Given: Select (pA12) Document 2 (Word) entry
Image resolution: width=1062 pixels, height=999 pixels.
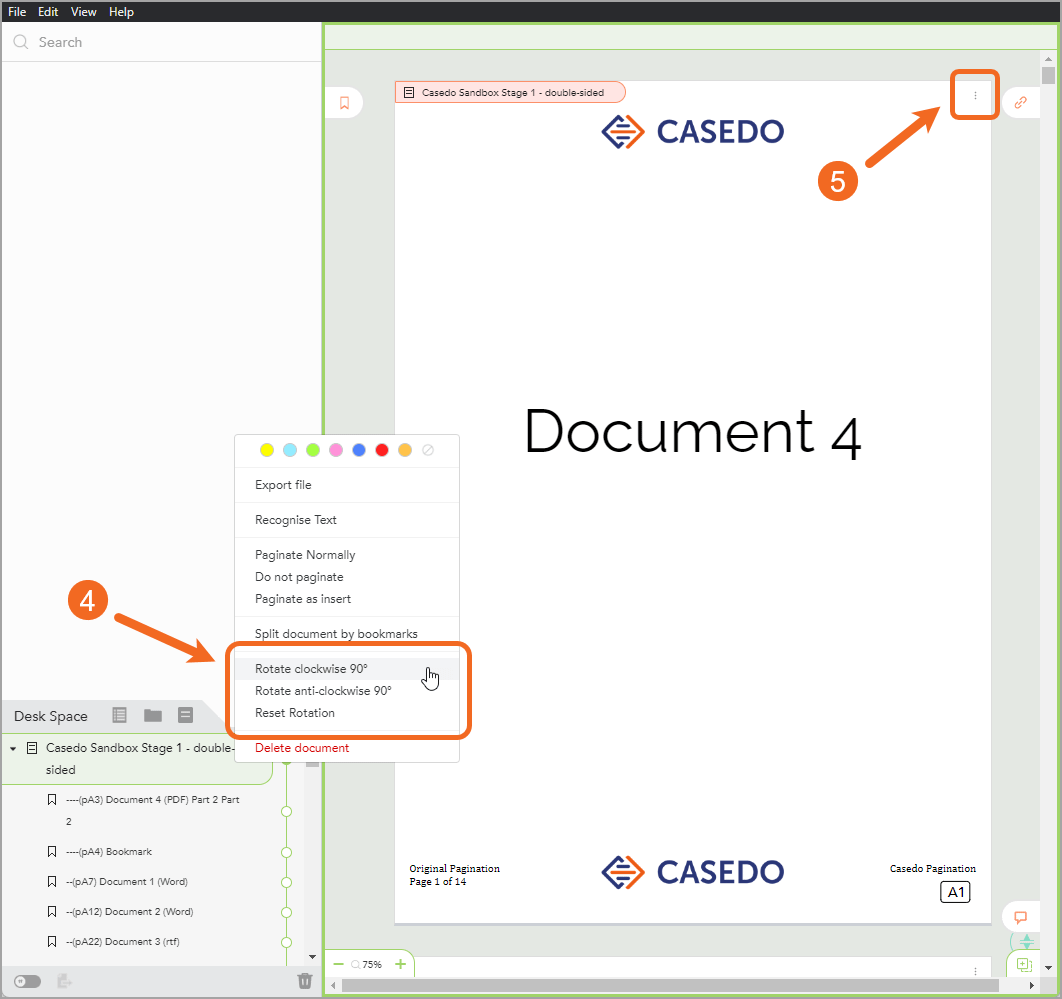Looking at the screenshot, I should point(129,912).
